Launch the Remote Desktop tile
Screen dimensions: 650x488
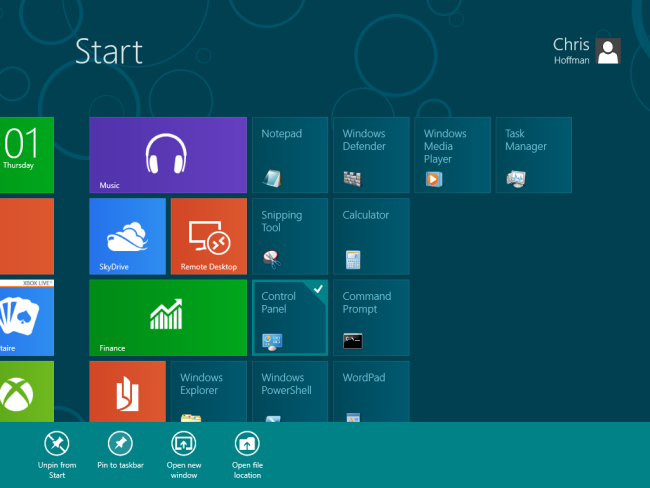(x=209, y=236)
